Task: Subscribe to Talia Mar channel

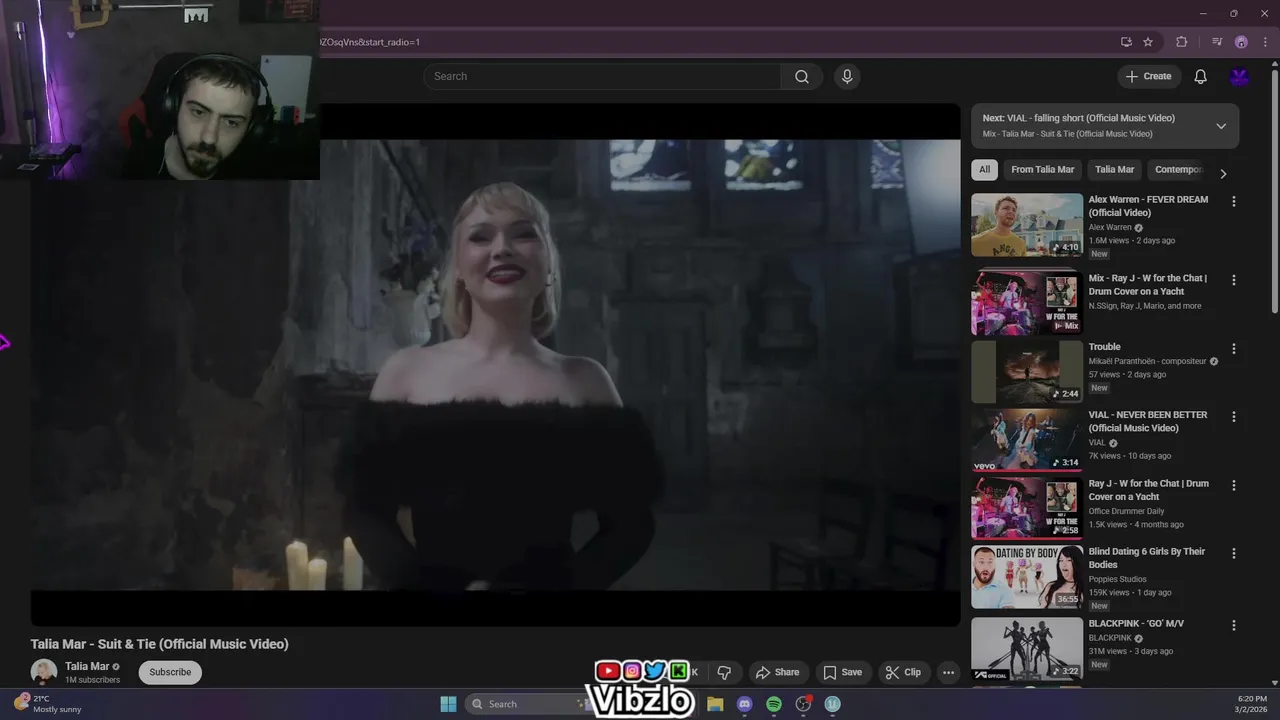Action: (x=170, y=672)
